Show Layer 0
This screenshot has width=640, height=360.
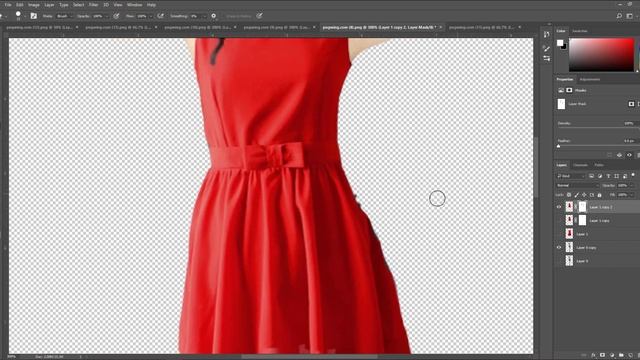tap(559, 261)
